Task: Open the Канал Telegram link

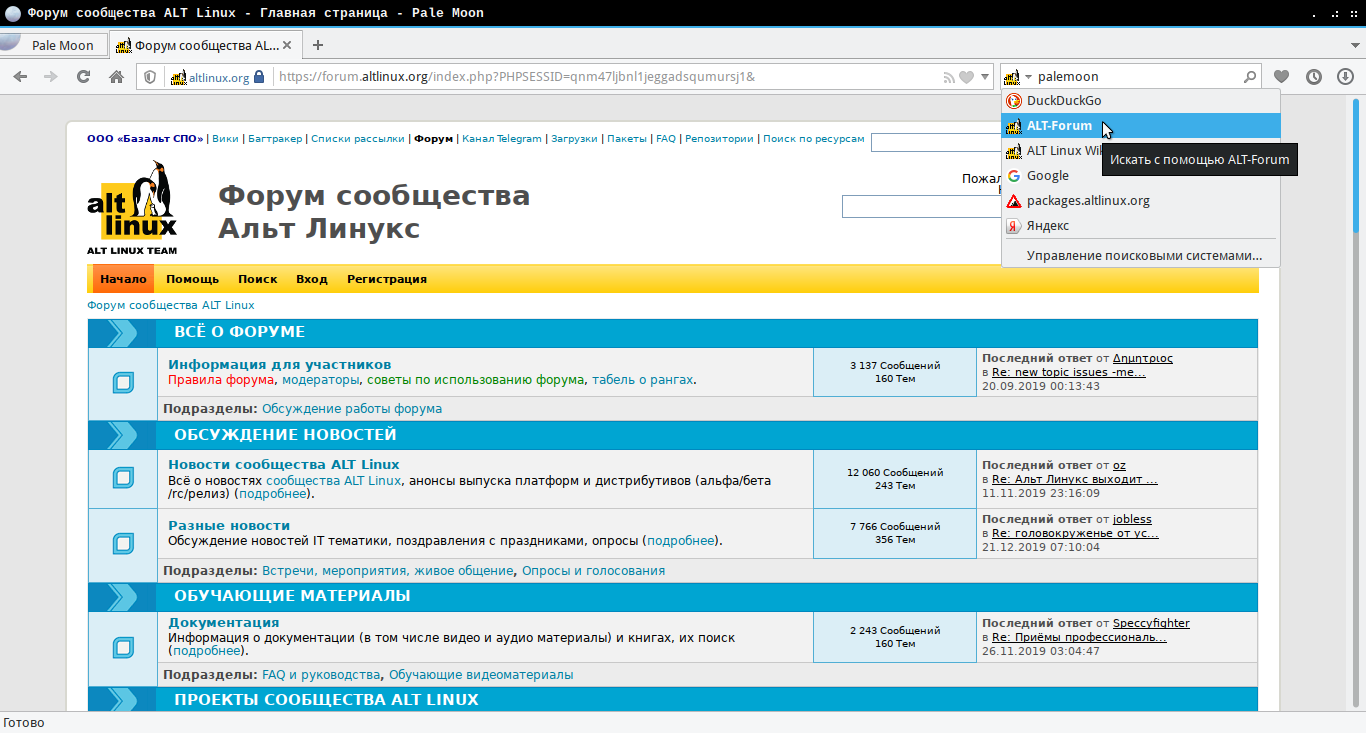Action: [502, 139]
